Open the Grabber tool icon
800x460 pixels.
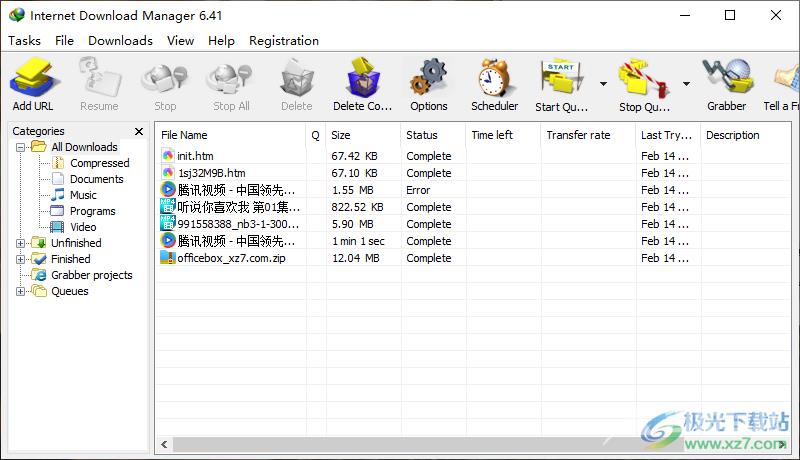728,78
